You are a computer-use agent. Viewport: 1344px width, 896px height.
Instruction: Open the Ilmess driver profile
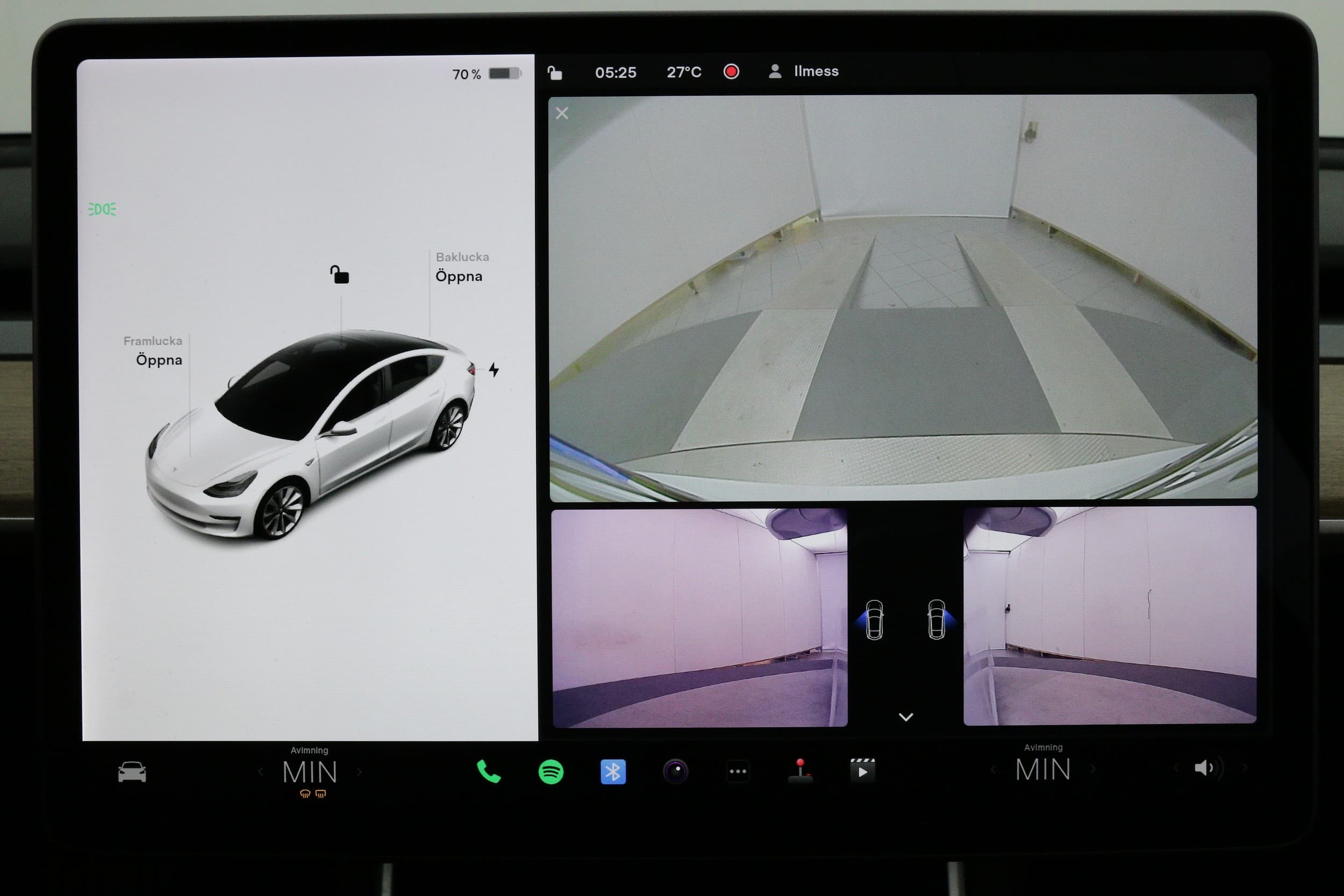[x=804, y=71]
